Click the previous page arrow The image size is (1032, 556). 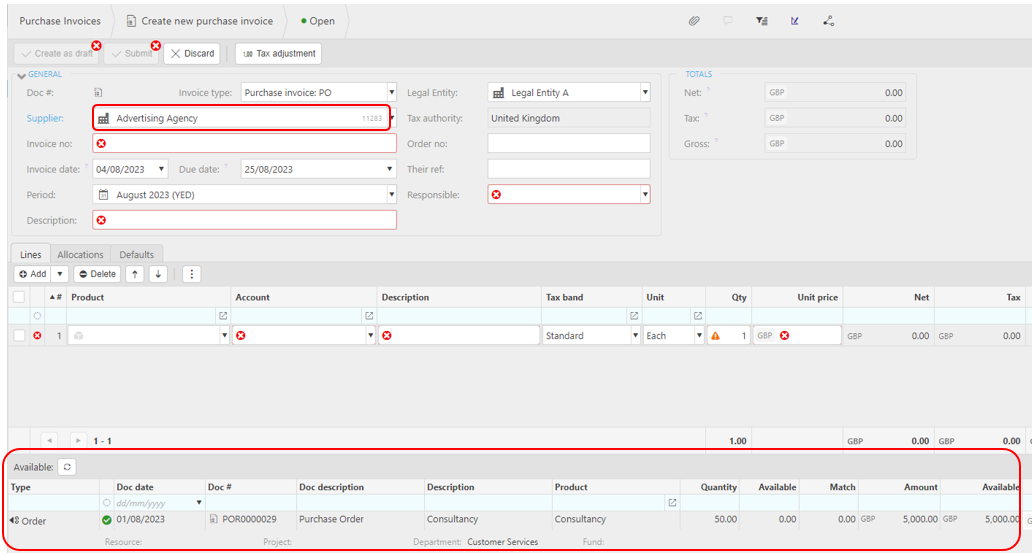coord(50,440)
